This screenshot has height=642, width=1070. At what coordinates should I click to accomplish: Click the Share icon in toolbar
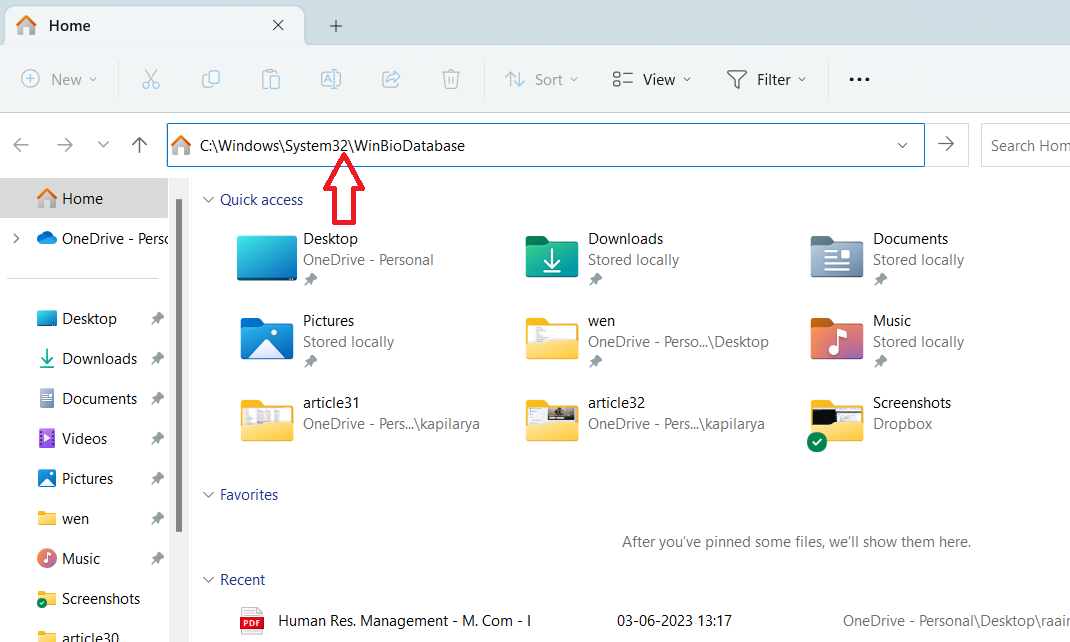(391, 79)
